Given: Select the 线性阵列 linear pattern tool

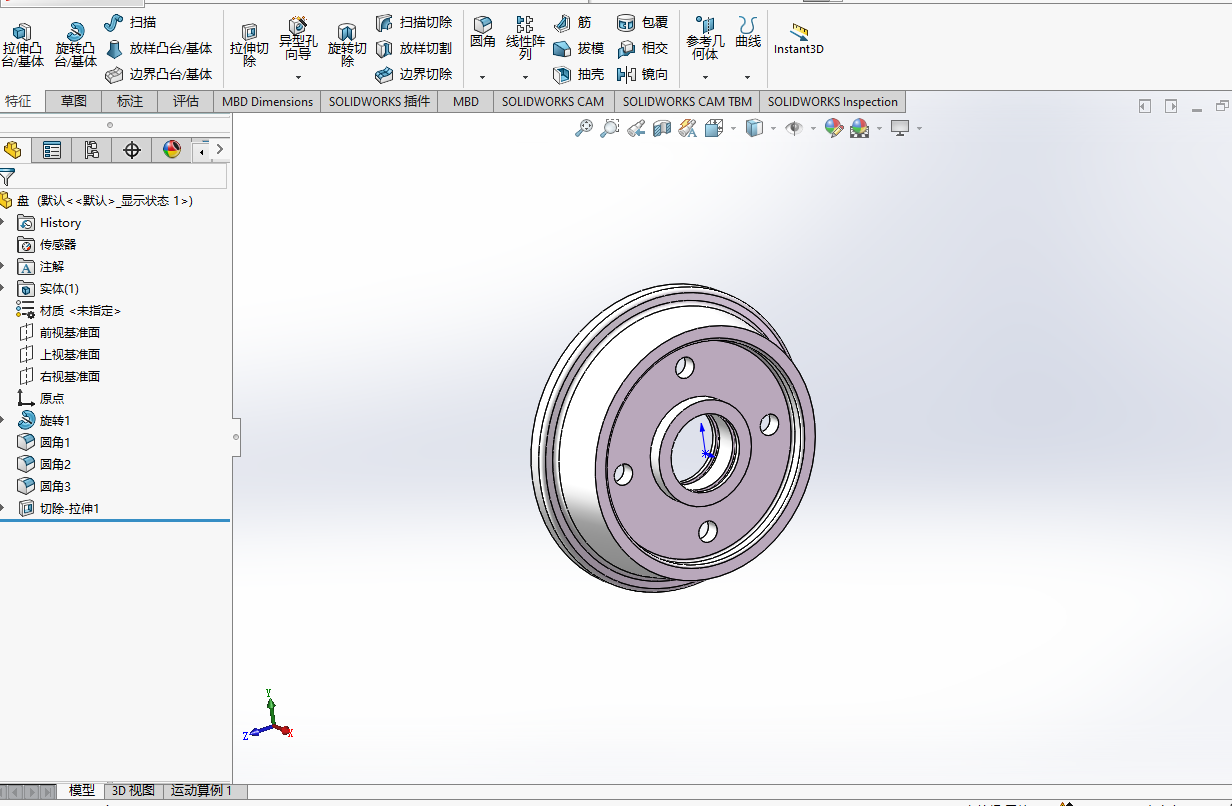Looking at the screenshot, I should (x=525, y=39).
